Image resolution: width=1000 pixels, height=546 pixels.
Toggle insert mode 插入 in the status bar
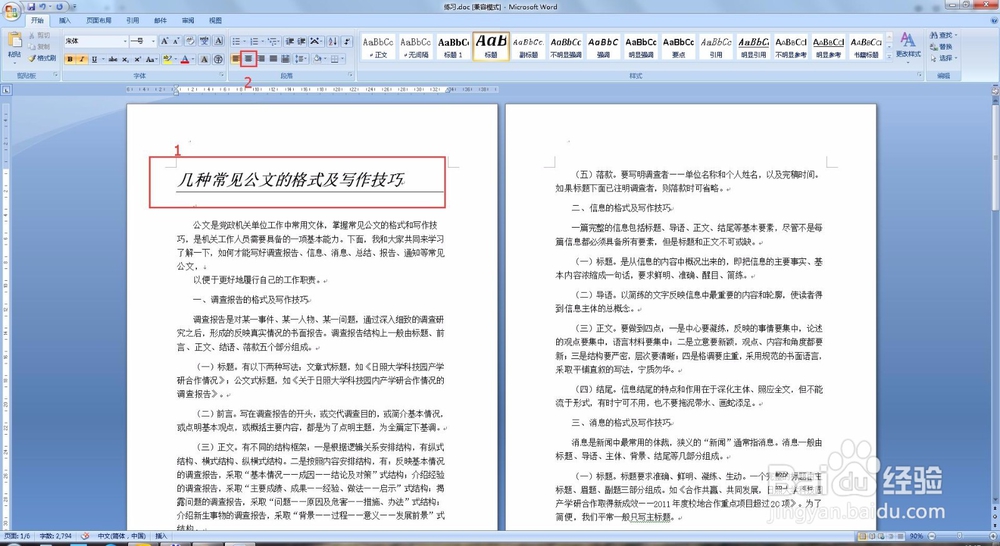[161, 536]
